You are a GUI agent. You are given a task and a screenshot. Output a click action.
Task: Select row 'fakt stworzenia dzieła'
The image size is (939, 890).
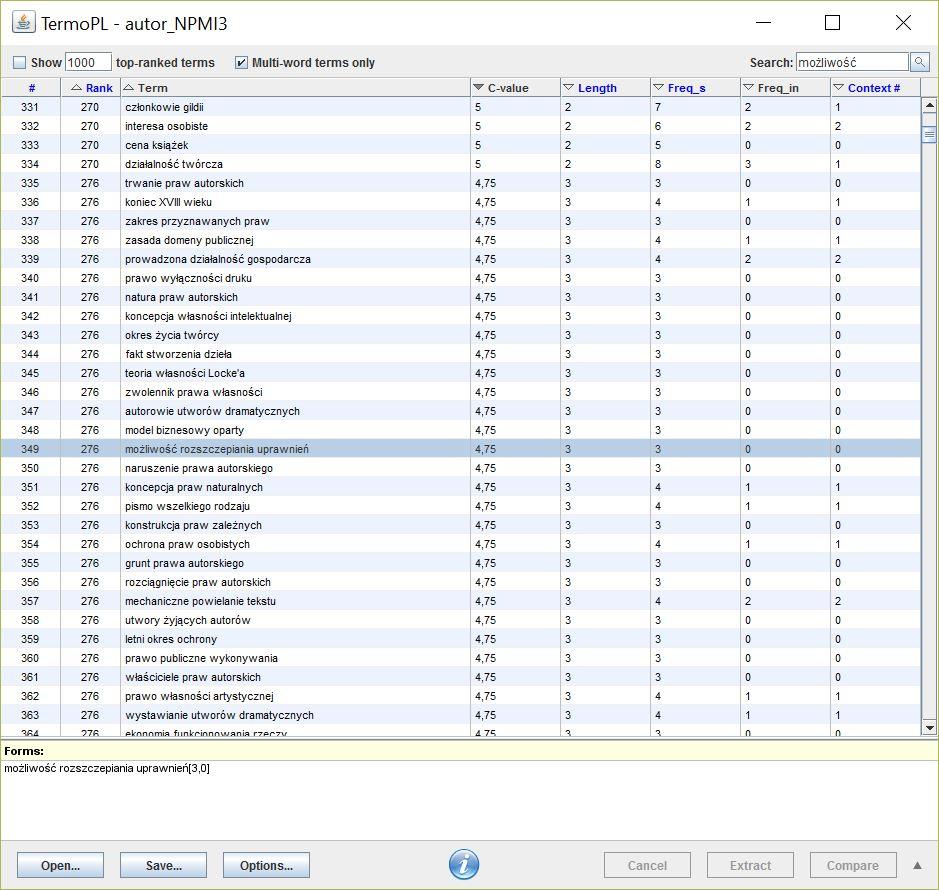click(461, 354)
